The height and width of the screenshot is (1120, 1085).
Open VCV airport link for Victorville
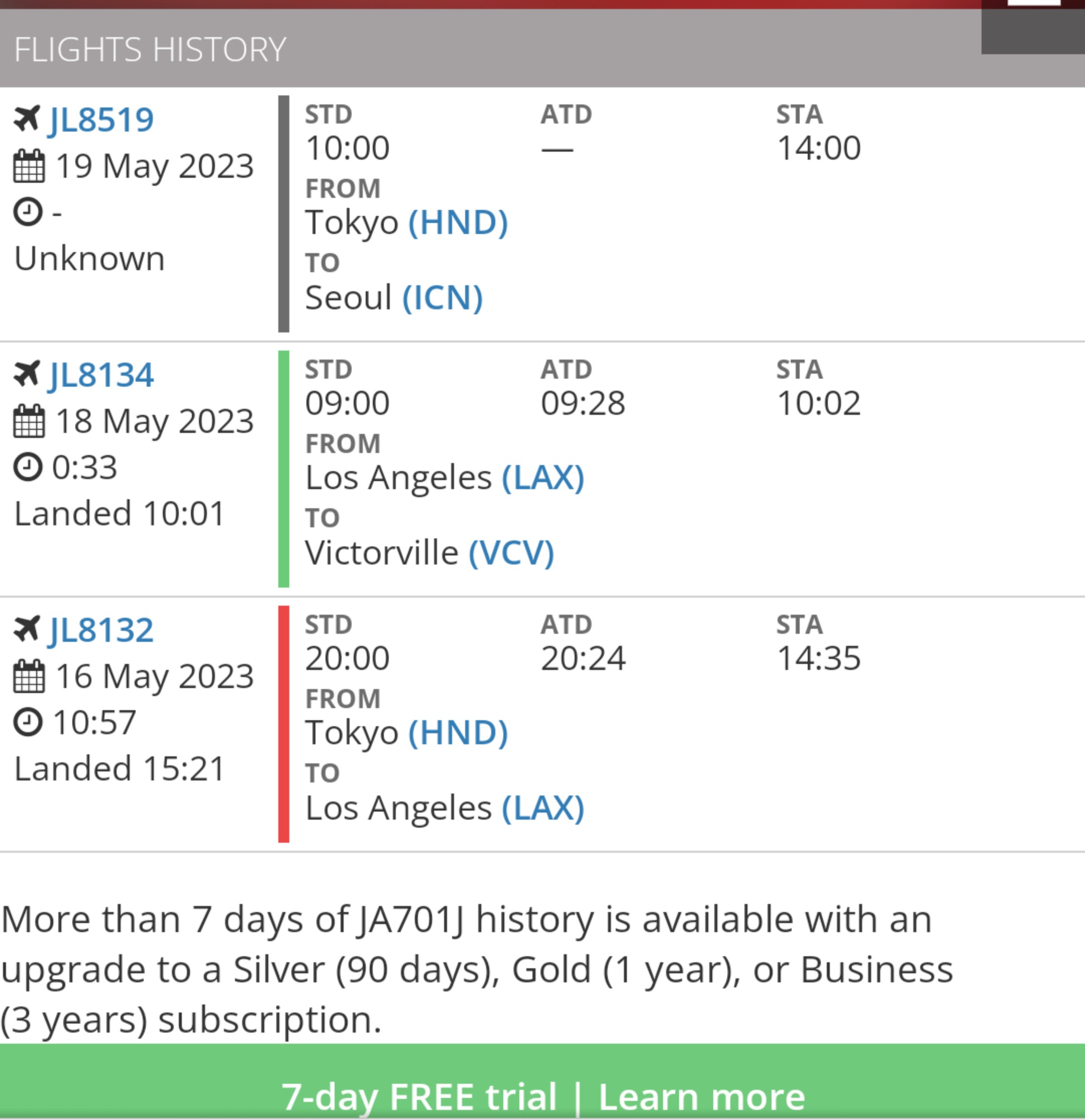pyautogui.click(x=512, y=552)
